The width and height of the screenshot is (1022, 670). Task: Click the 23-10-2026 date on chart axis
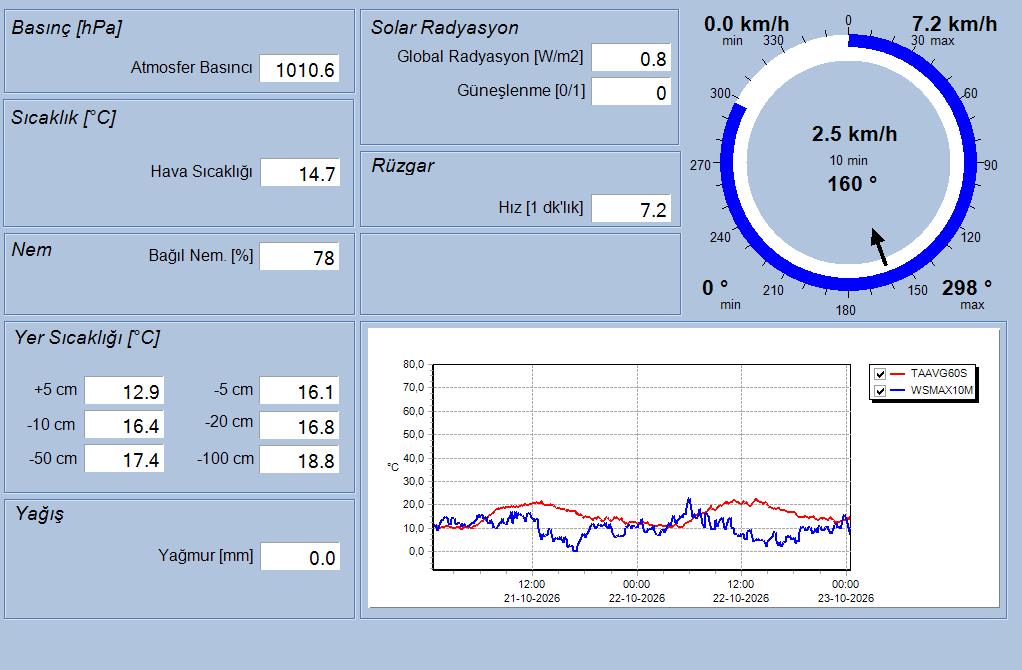tap(845, 598)
